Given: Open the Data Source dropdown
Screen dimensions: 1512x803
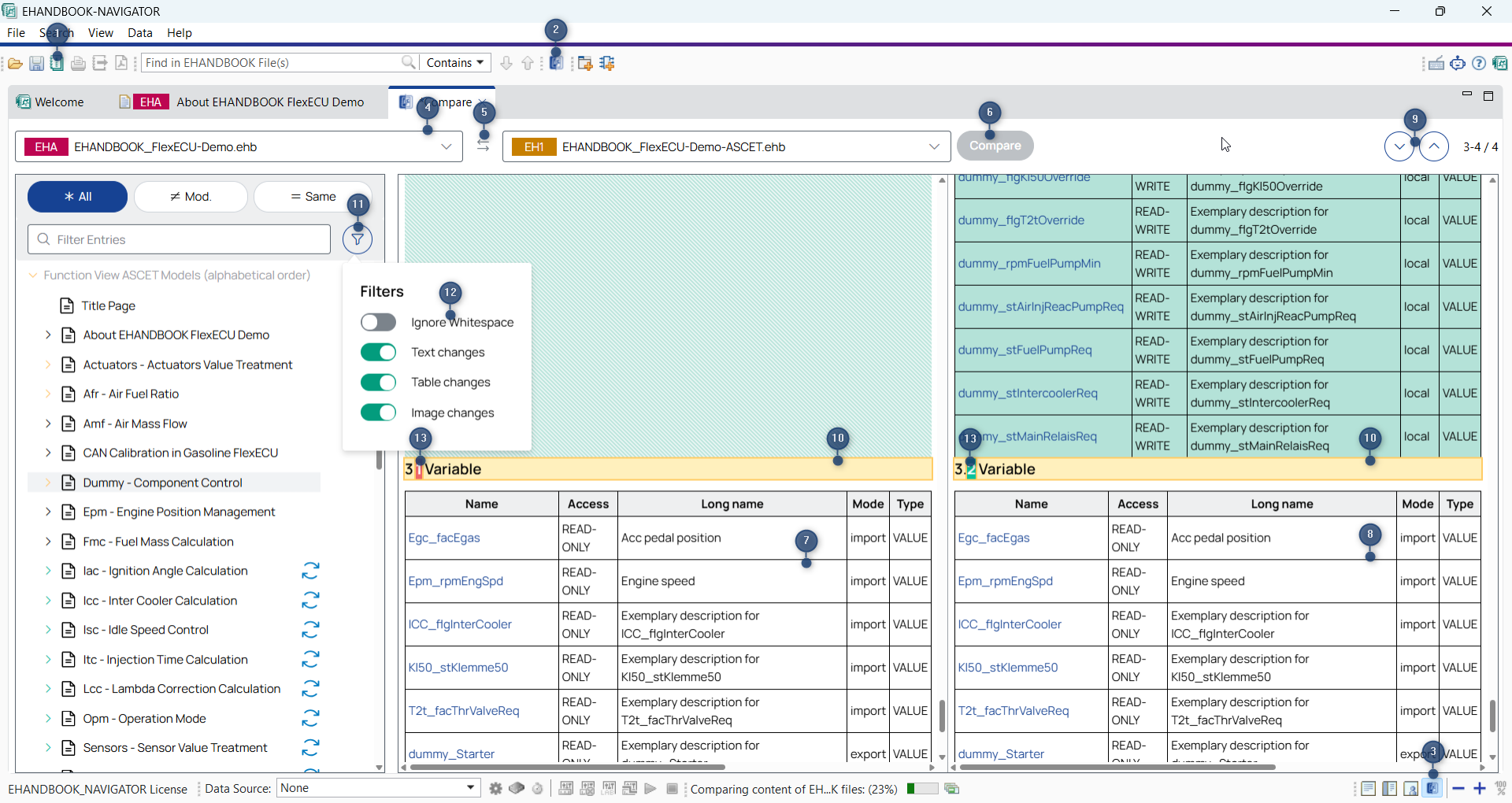Looking at the screenshot, I should (x=379, y=788).
